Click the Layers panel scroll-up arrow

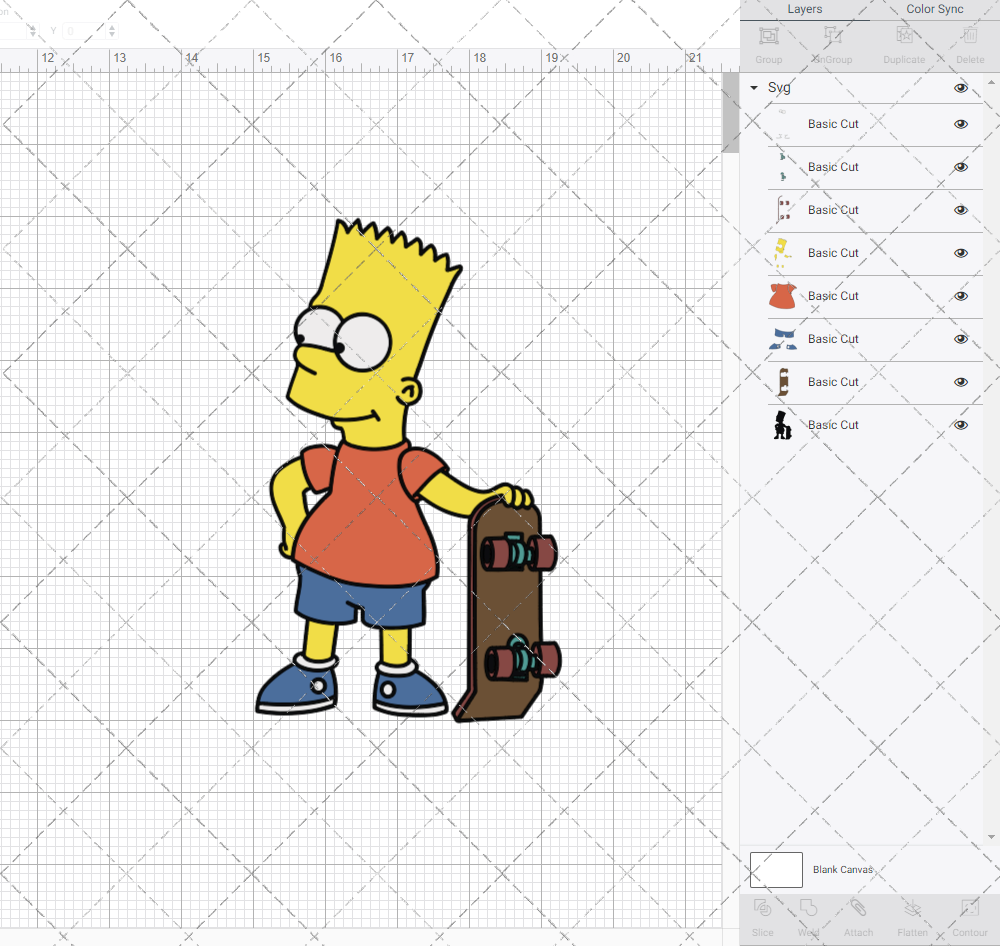point(991,83)
